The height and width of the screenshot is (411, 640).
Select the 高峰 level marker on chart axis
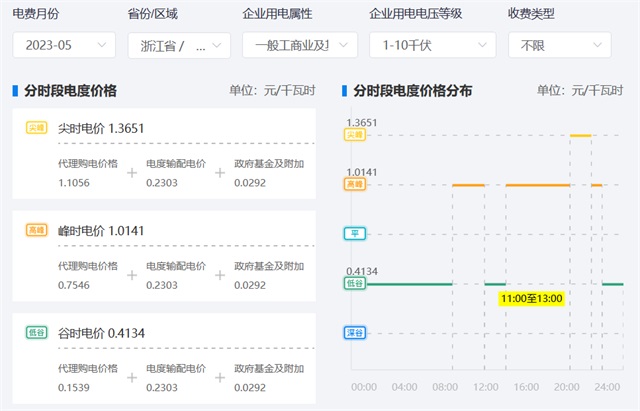pos(354,185)
